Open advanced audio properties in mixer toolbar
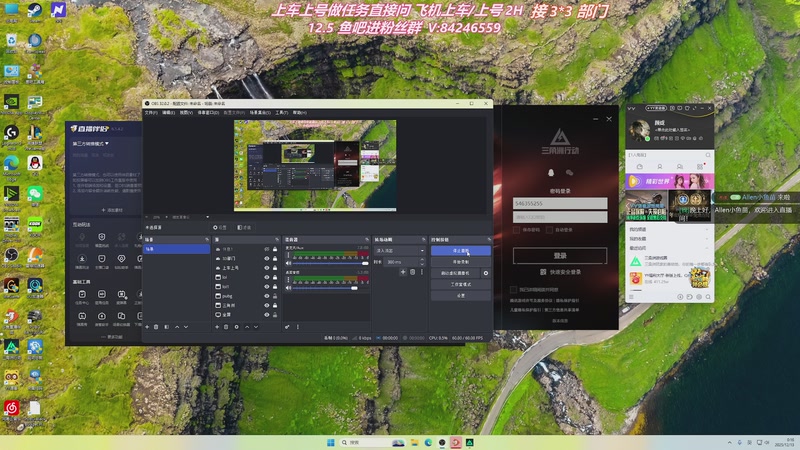Viewport: 800px width, 450px height. coord(287,327)
